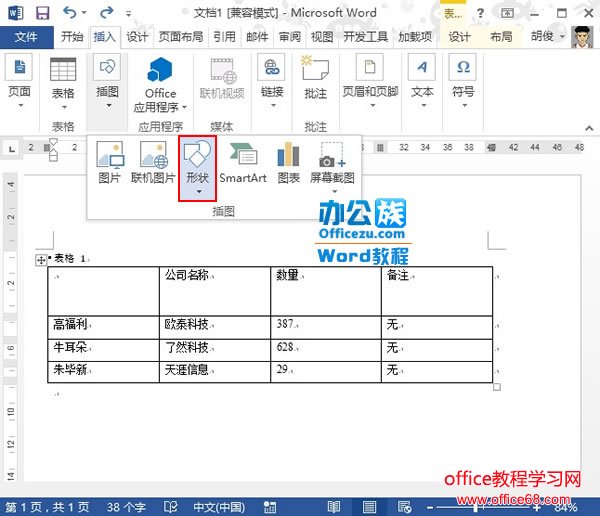Open the Table (表格) insert button
Image resolution: width=600 pixels, height=516 pixels.
63,83
